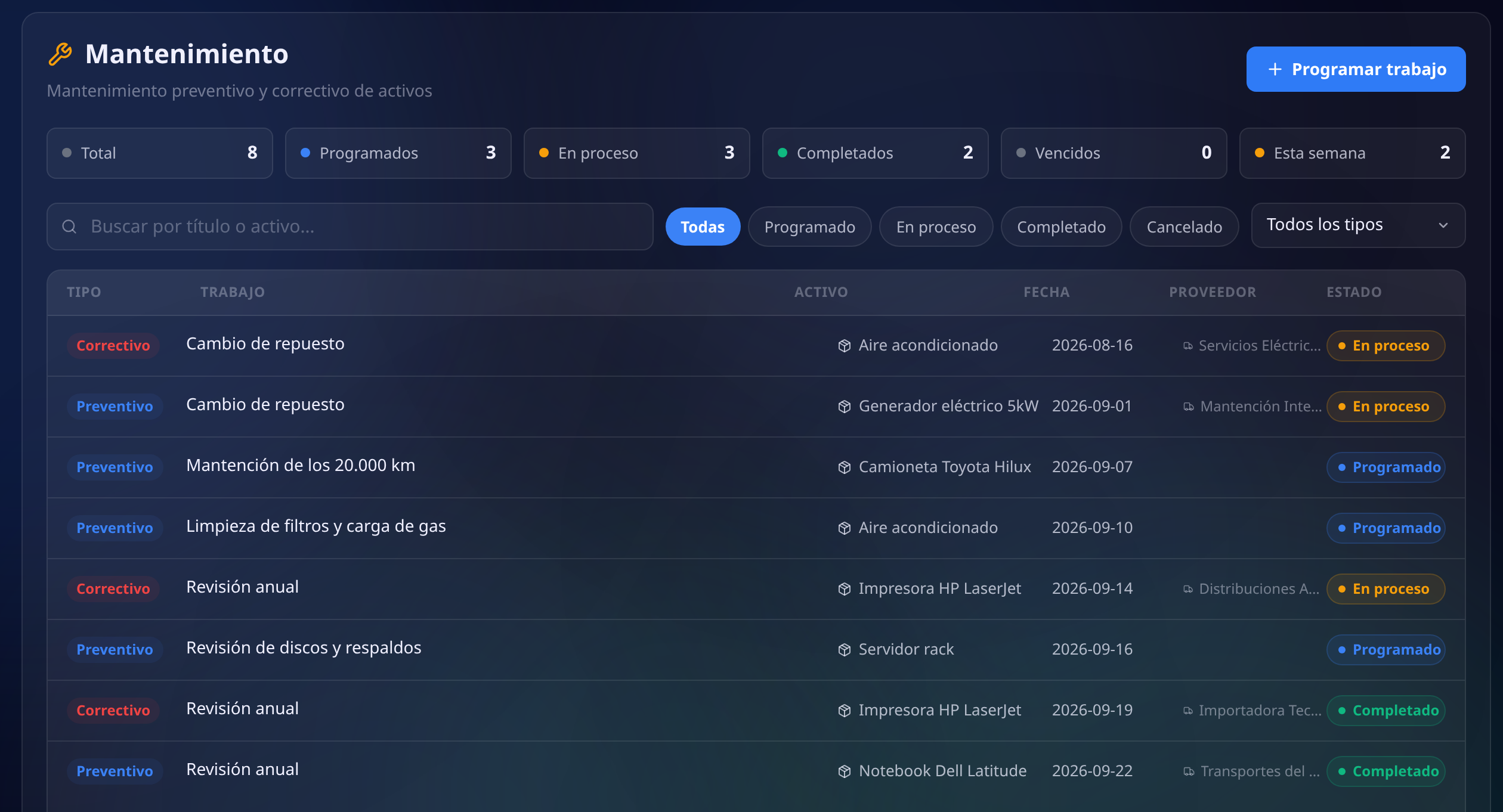Click the ESTADO column header
The width and height of the screenshot is (1503, 812).
coord(1354,292)
